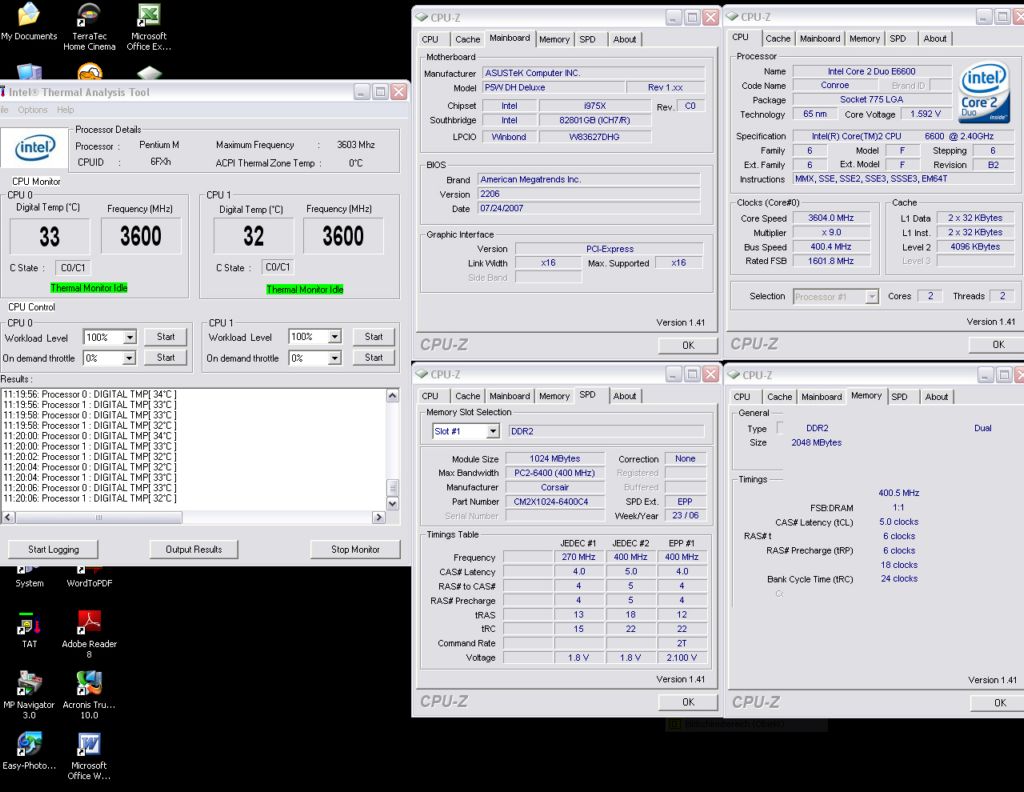Screen dimensions: 1024x792
Task: Open Easy-Photo desktop icon
Action: pos(29,751)
